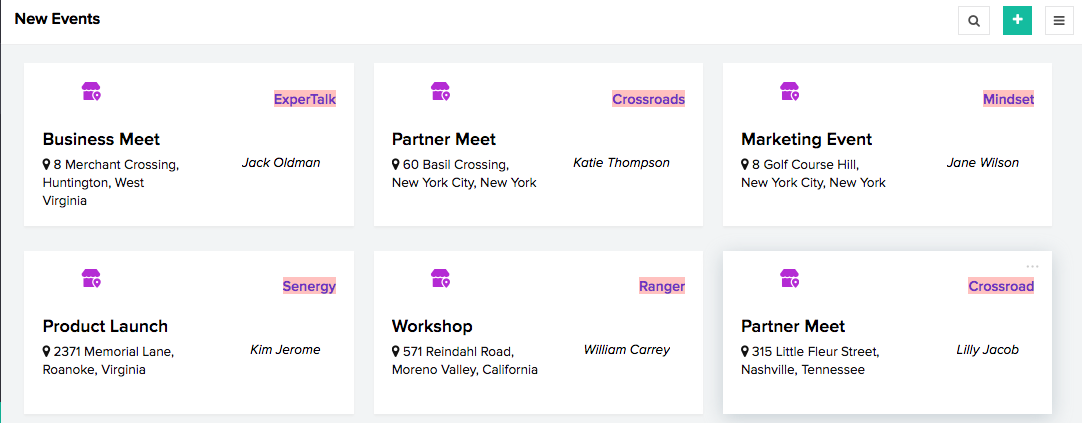
Task: Open the Crossroad link on Lilly Jacob's card
Action: pos(1001,286)
